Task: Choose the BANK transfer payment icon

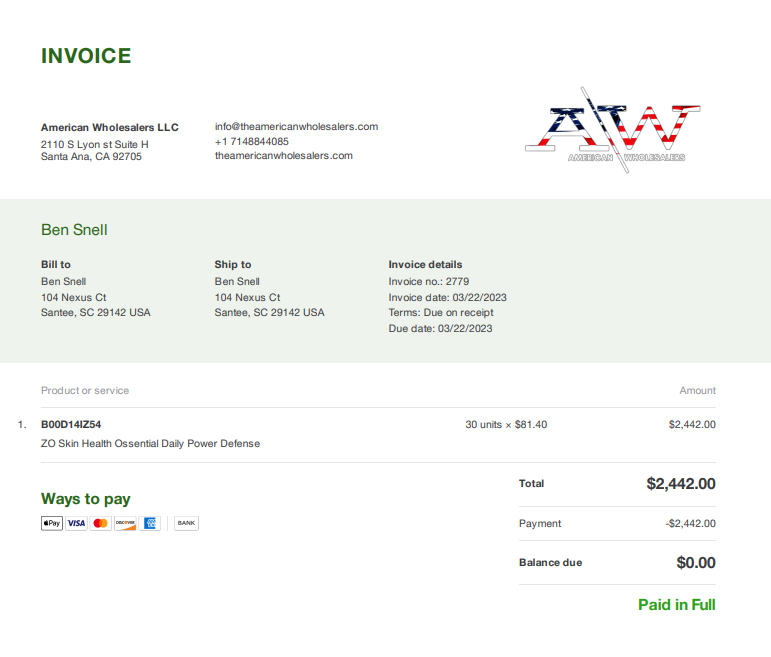Action: coord(186,523)
